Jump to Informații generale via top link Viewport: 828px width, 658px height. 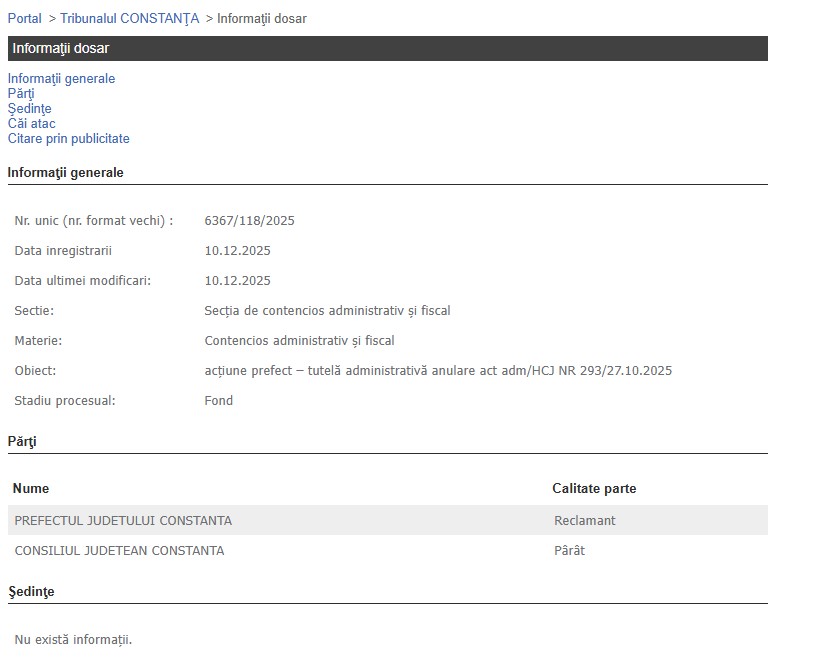[x=61, y=78]
